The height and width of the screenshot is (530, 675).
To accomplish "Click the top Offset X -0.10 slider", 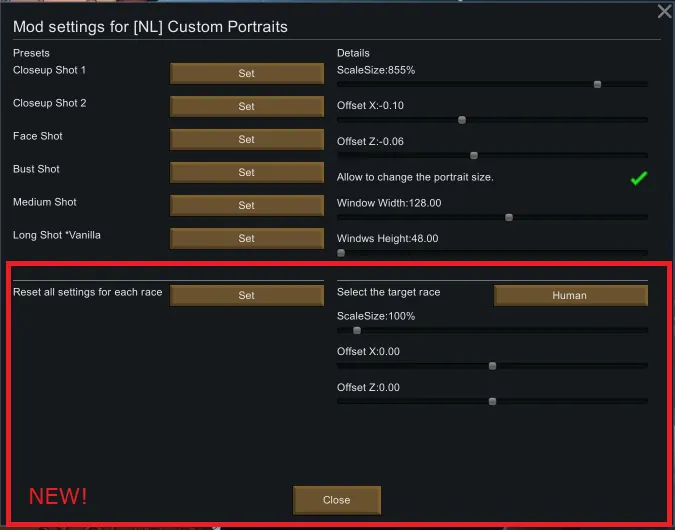I will point(462,120).
